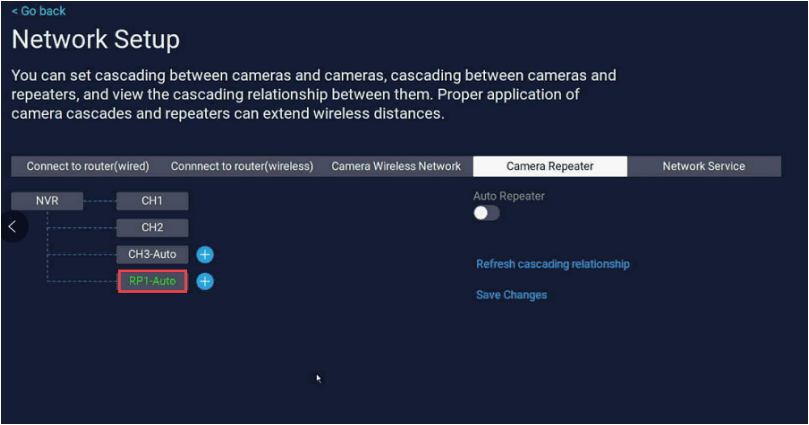This screenshot has width=809, height=425.
Task: Select the CH2 camera node
Action: tap(152, 227)
